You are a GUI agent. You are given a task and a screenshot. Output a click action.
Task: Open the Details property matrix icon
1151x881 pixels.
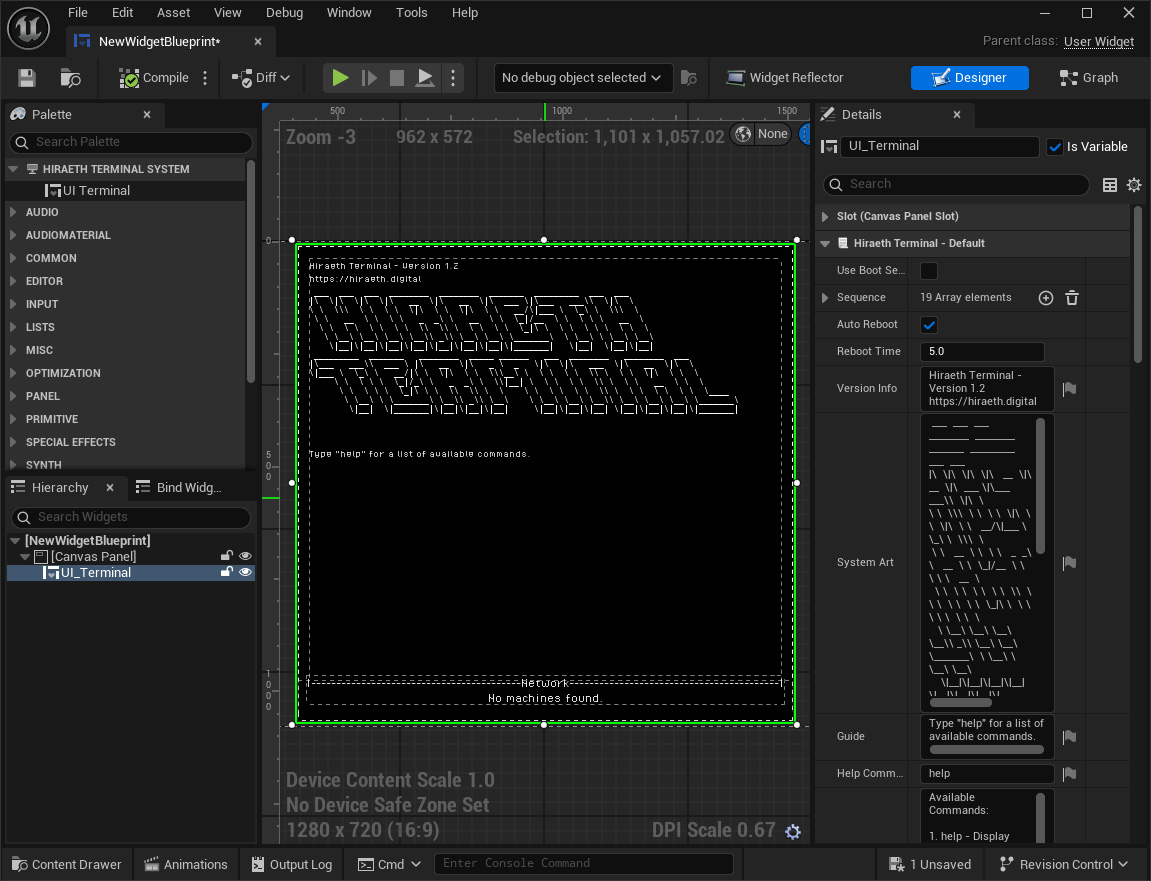click(x=1110, y=185)
